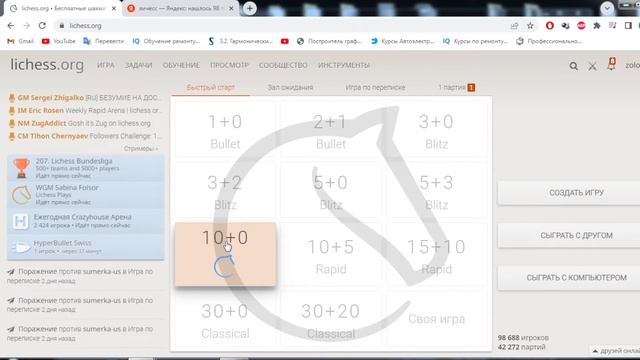This screenshot has height=360, width=640.
Task: Open new browser tab with plus
Action: click(250, 8)
